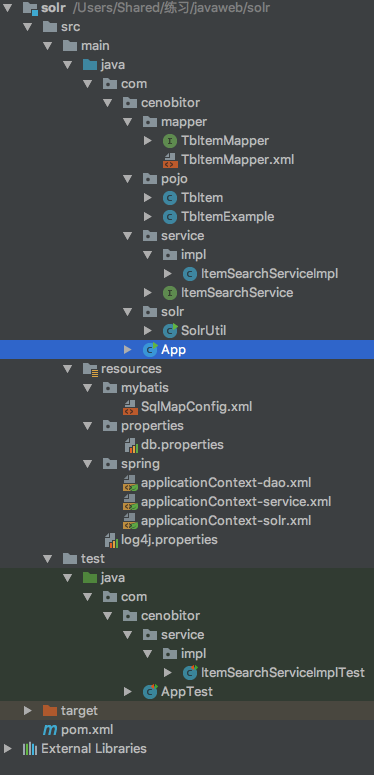This screenshot has height=775, width=374.
Task: Select the highlighted App class row
Action: click(x=187, y=349)
